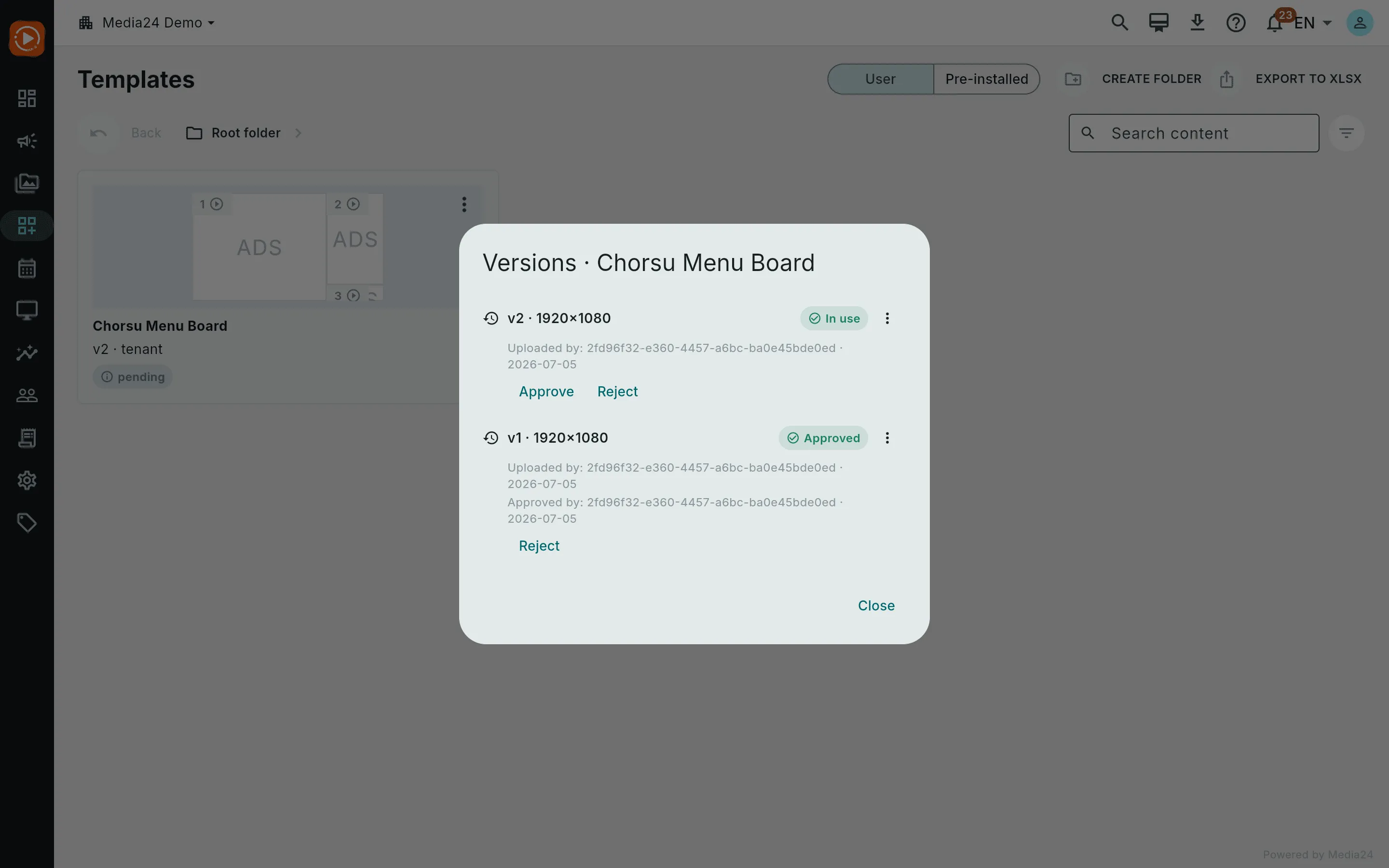Screen dimensions: 1389x868
Task: Open the tags sidebar icon
Action: point(27,522)
